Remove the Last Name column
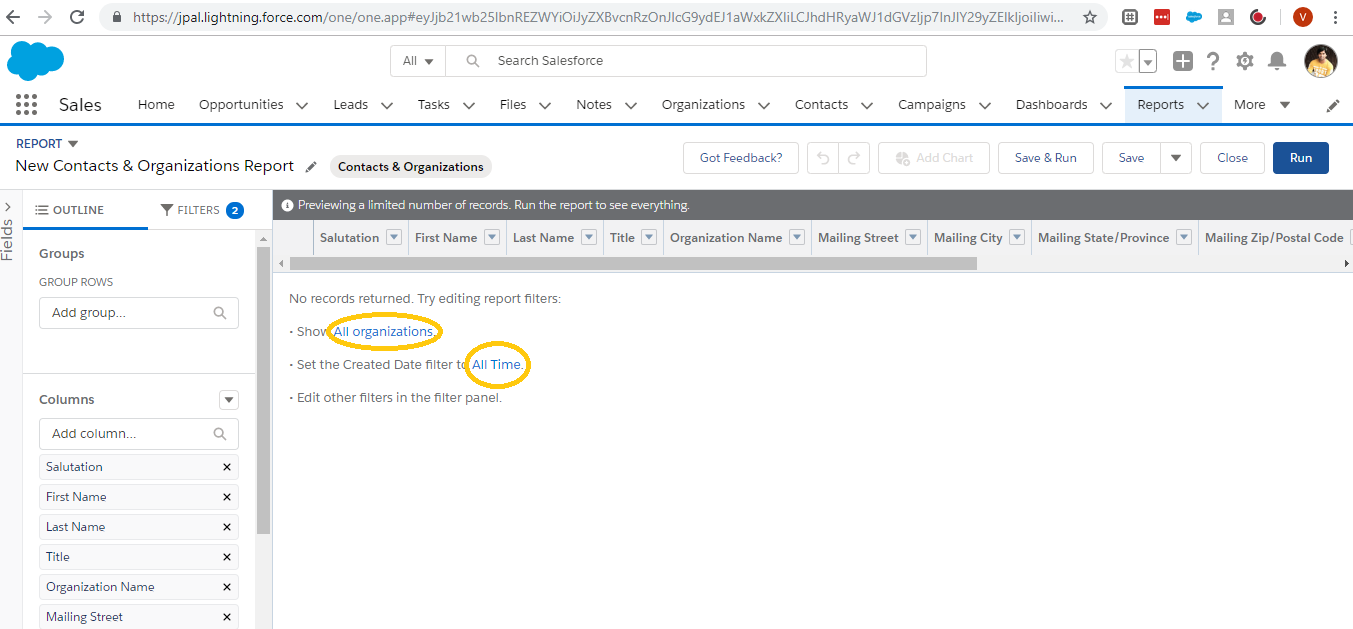This screenshot has width=1353, height=629. pos(227,527)
